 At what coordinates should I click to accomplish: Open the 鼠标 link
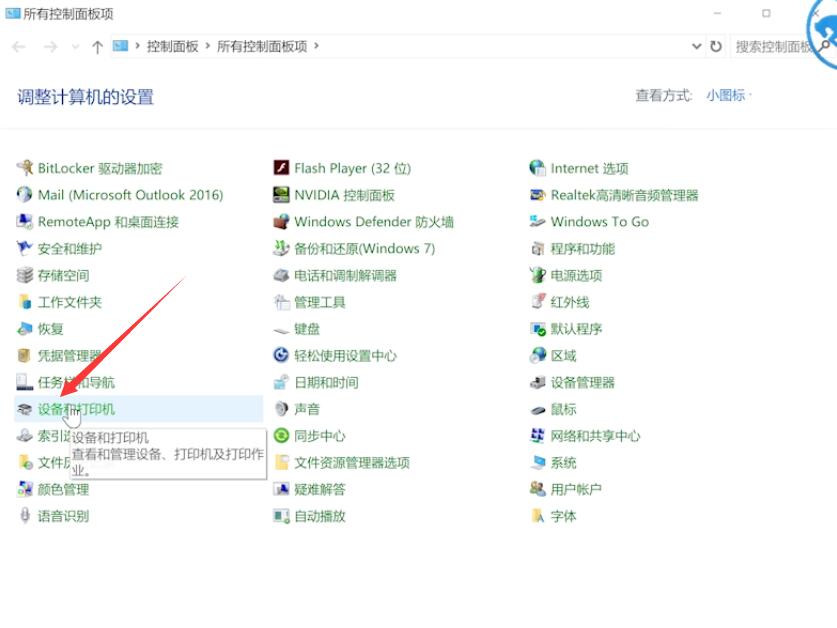[x=563, y=409]
